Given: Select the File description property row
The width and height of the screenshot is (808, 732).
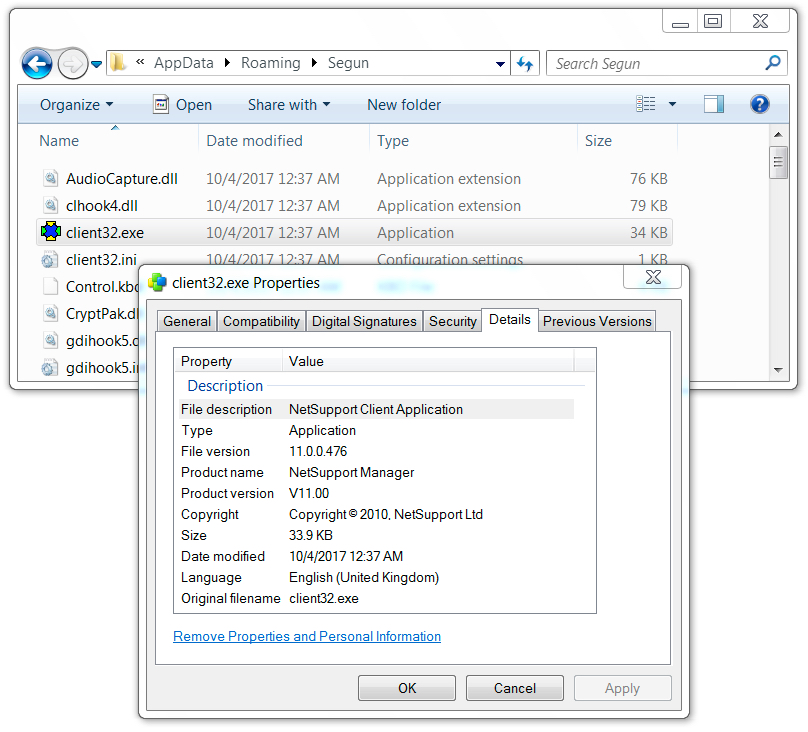Looking at the screenshot, I should 377,410.
